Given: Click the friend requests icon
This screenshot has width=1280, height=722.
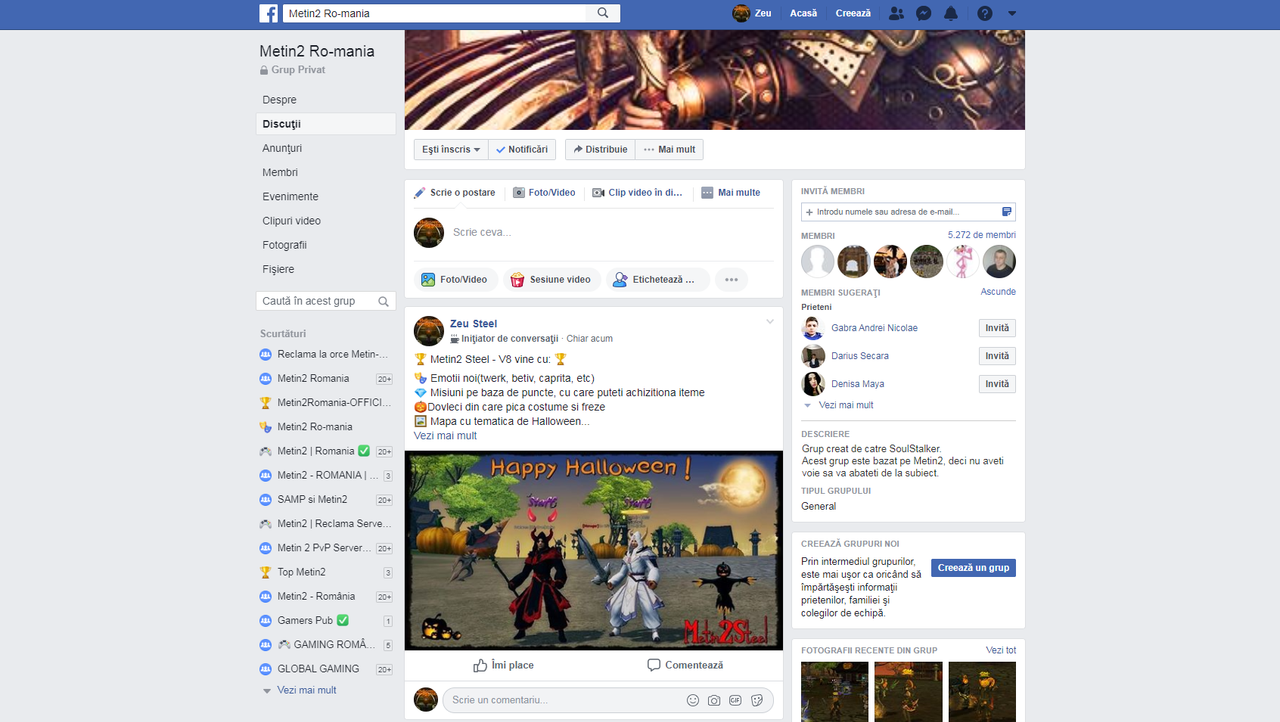Looking at the screenshot, I should pos(896,13).
